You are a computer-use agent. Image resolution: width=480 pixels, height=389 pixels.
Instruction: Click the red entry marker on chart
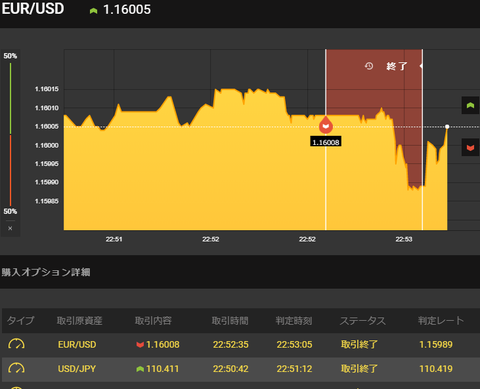pyautogui.click(x=326, y=125)
